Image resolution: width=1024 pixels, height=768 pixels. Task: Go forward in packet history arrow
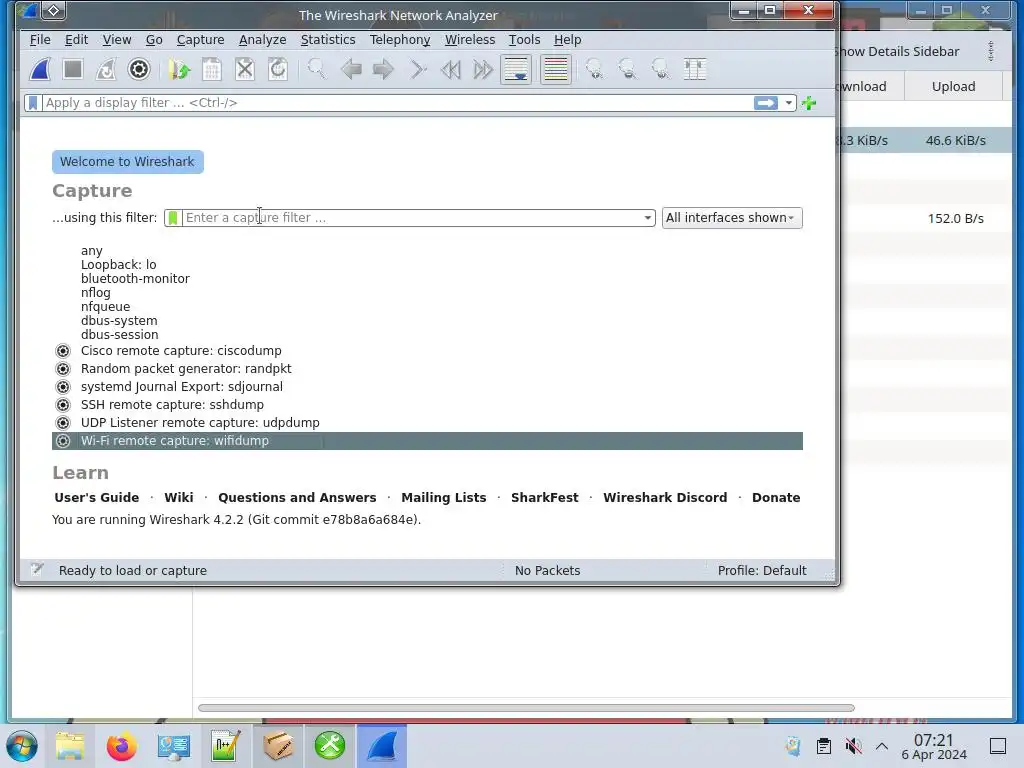pyautogui.click(x=383, y=69)
